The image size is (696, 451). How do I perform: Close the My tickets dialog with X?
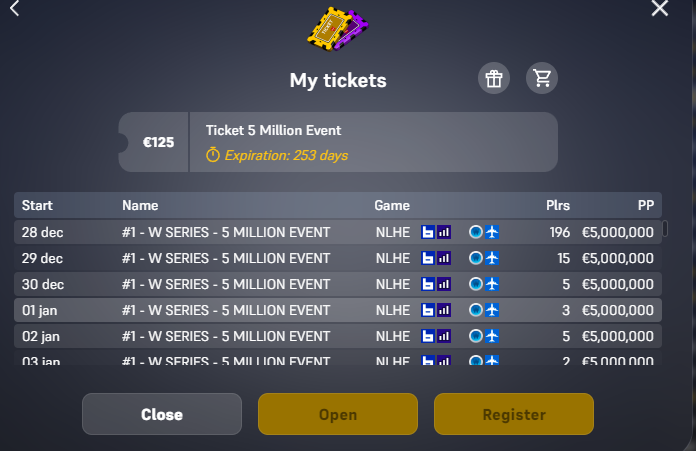[x=660, y=9]
